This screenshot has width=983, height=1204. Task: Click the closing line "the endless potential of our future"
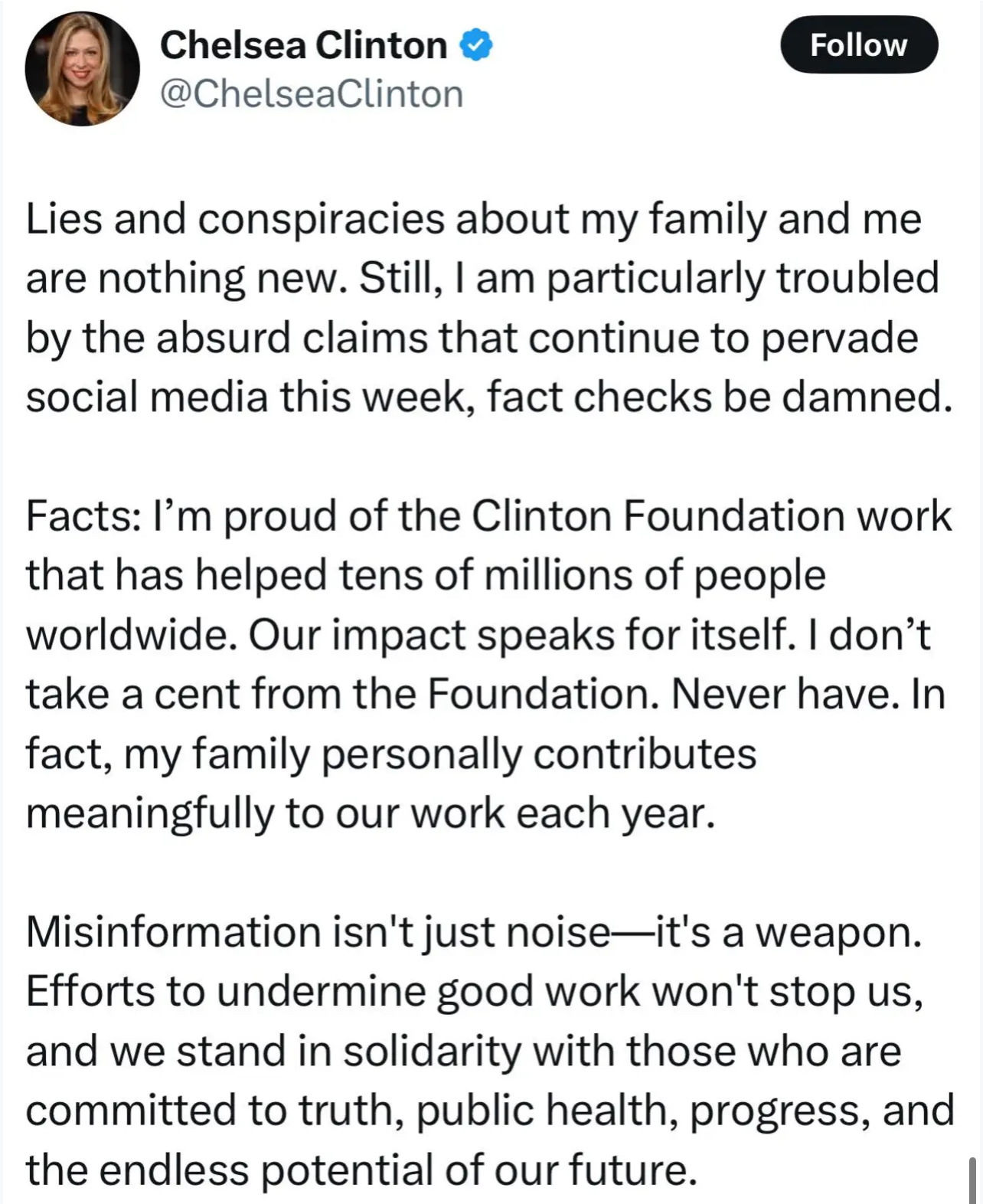tap(361, 1170)
